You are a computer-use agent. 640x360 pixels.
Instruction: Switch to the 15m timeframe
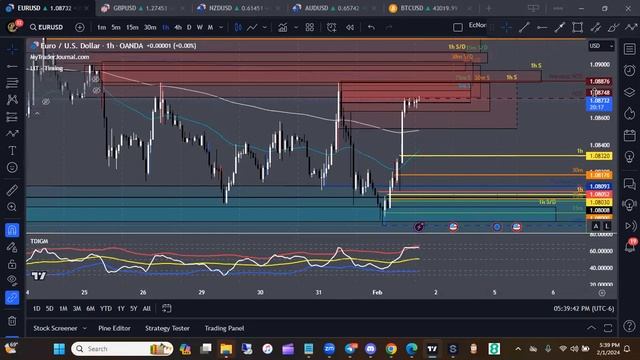coord(132,27)
